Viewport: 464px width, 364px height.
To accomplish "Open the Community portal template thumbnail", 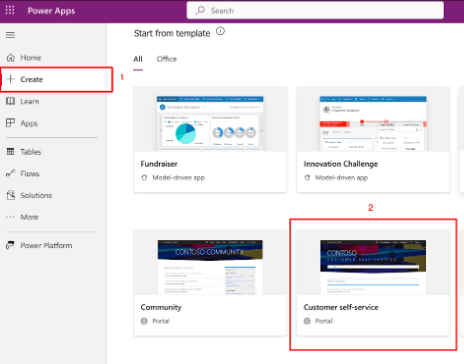I will (x=210, y=267).
